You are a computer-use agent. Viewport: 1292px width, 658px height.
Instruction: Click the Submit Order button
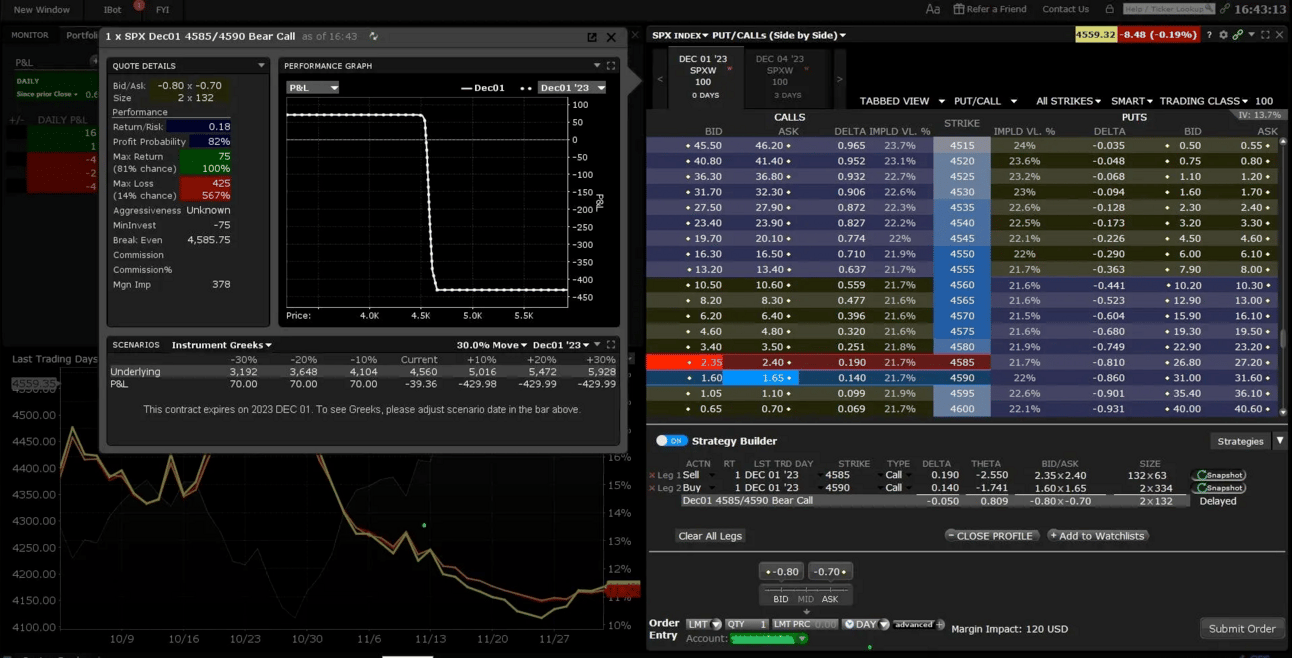tap(1241, 629)
